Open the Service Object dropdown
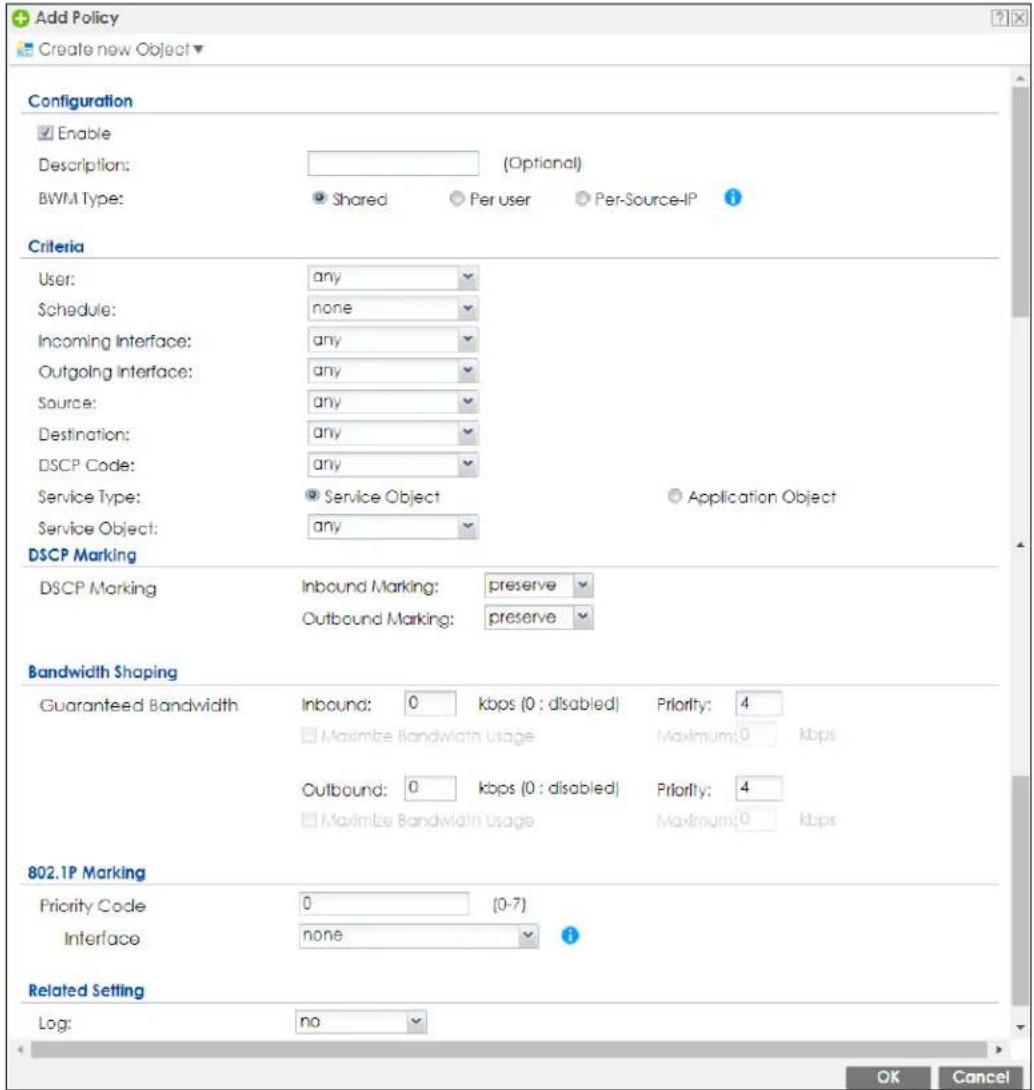The height and width of the screenshot is (1090, 1034). click(x=393, y=526)
